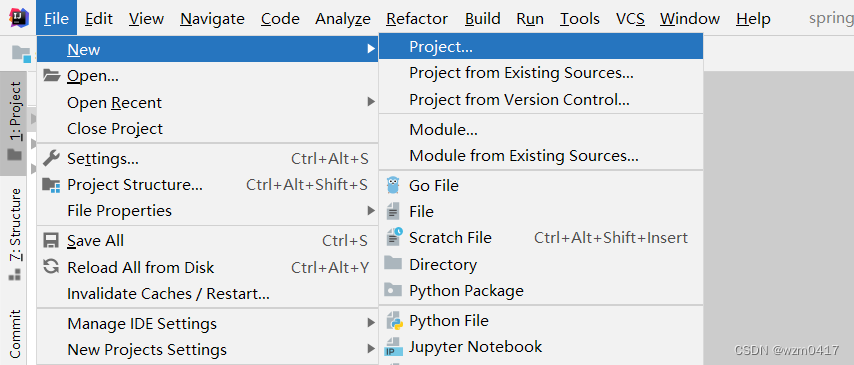Expand the File Properties submenu arrow
Viewport: 854px width, 365px height.
coord(371,210)
